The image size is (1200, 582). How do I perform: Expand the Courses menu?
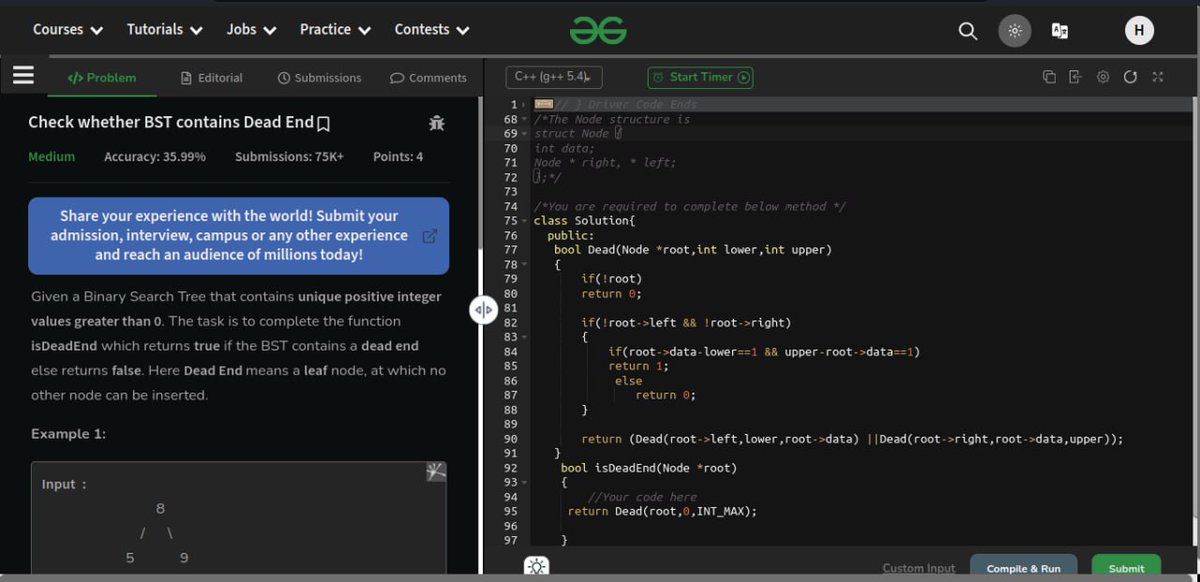[66, 30]
